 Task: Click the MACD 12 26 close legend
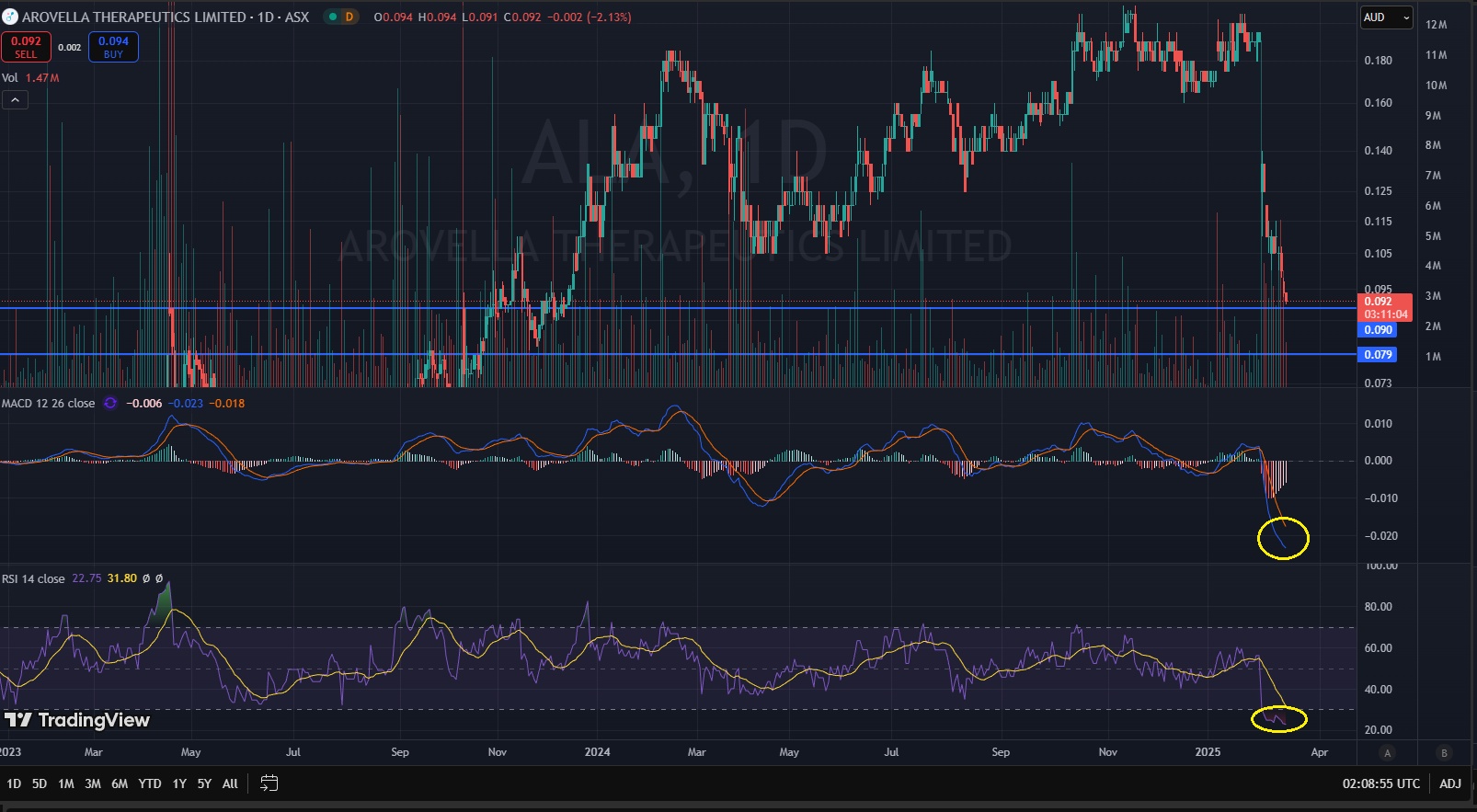(48, 404)
